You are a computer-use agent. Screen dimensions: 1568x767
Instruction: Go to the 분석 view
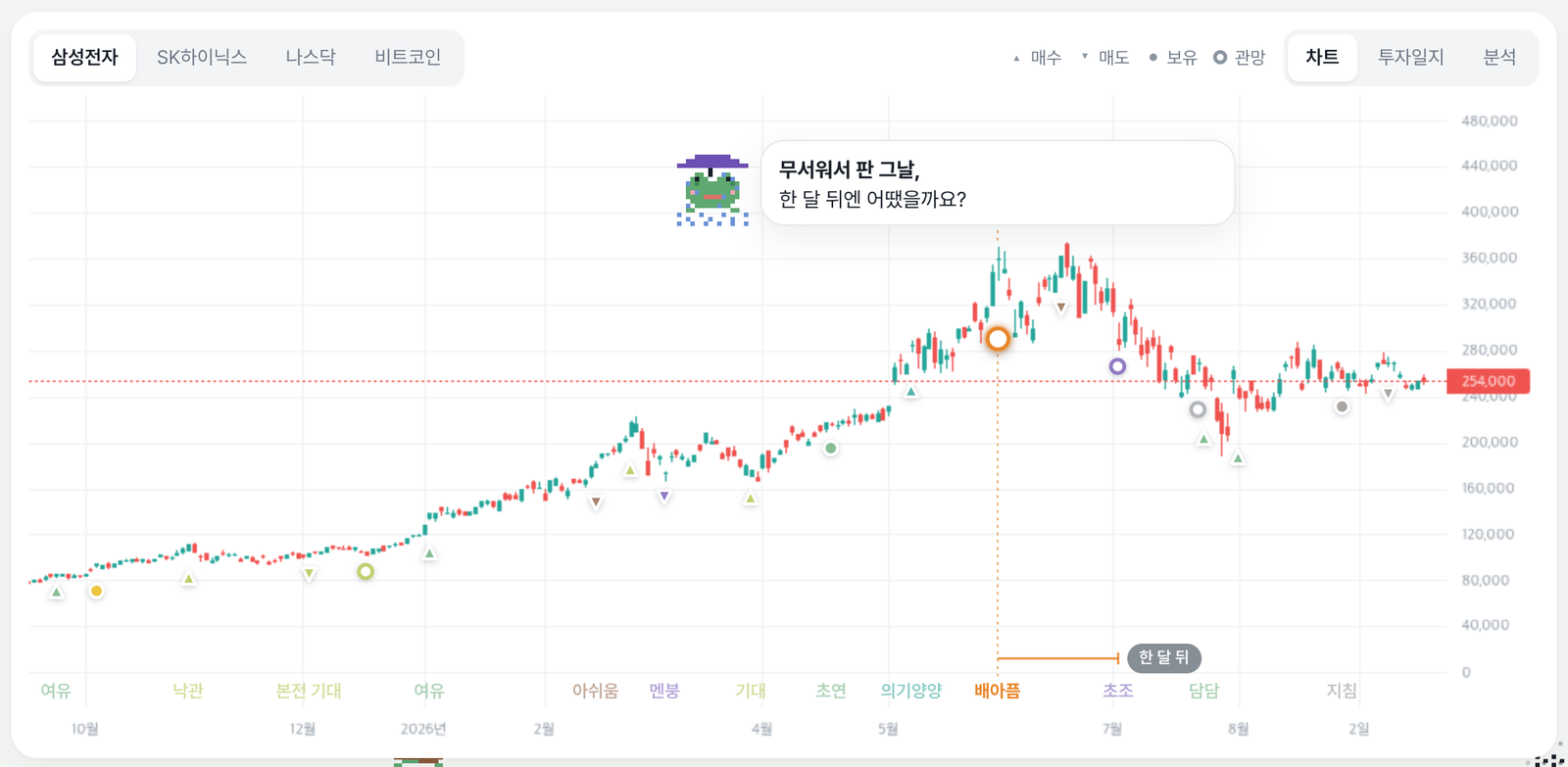pyautogui.click(x=1499, y=58)
